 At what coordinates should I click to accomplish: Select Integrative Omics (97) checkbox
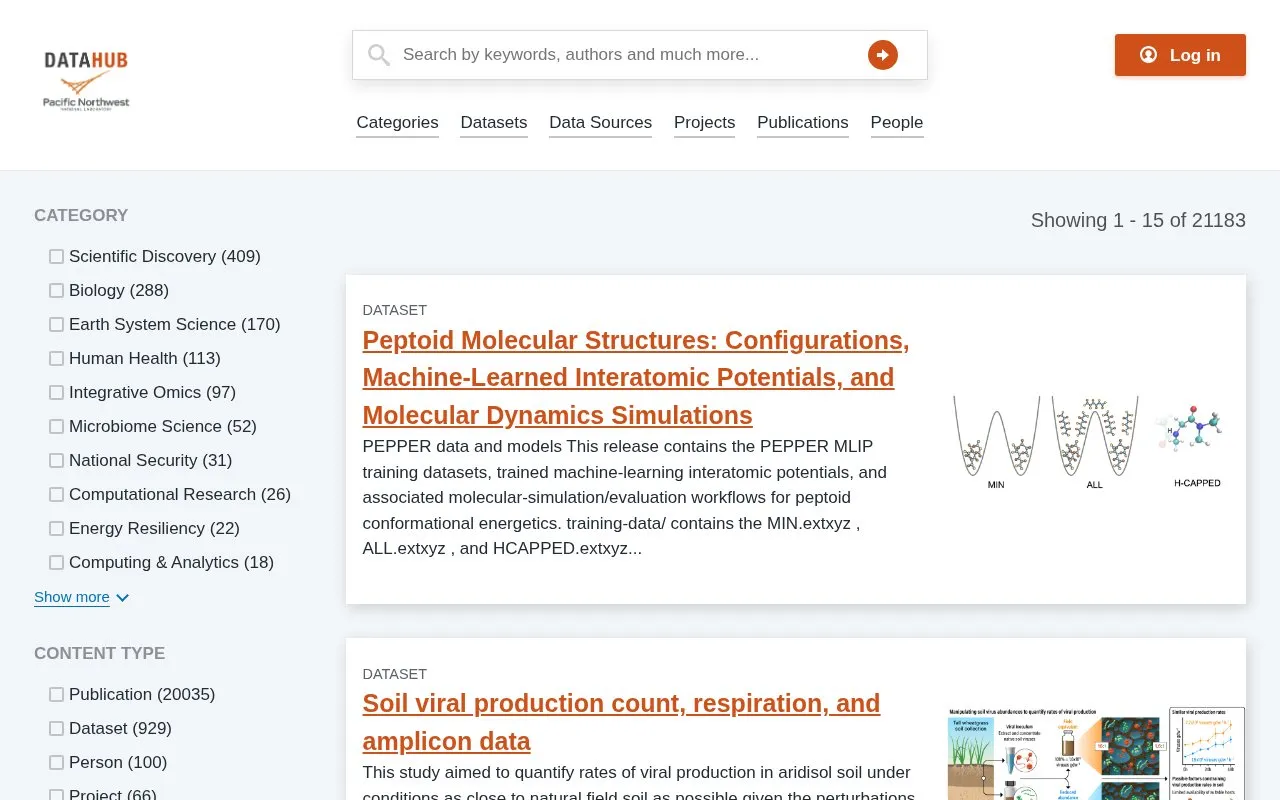(56, 393)
